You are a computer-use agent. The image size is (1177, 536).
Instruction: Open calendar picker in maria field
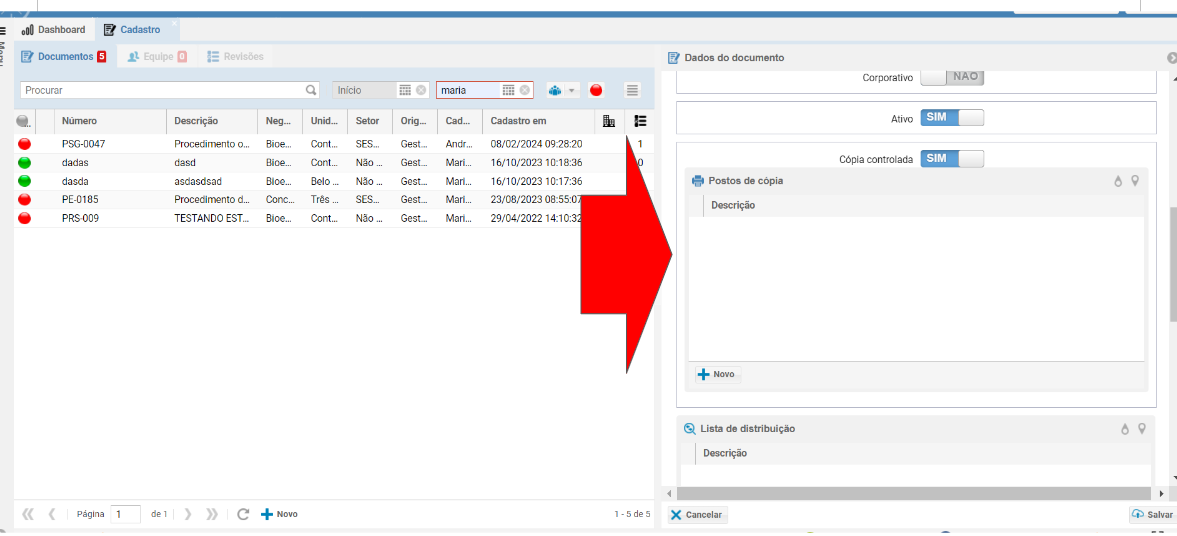click(x=508, y=90)
